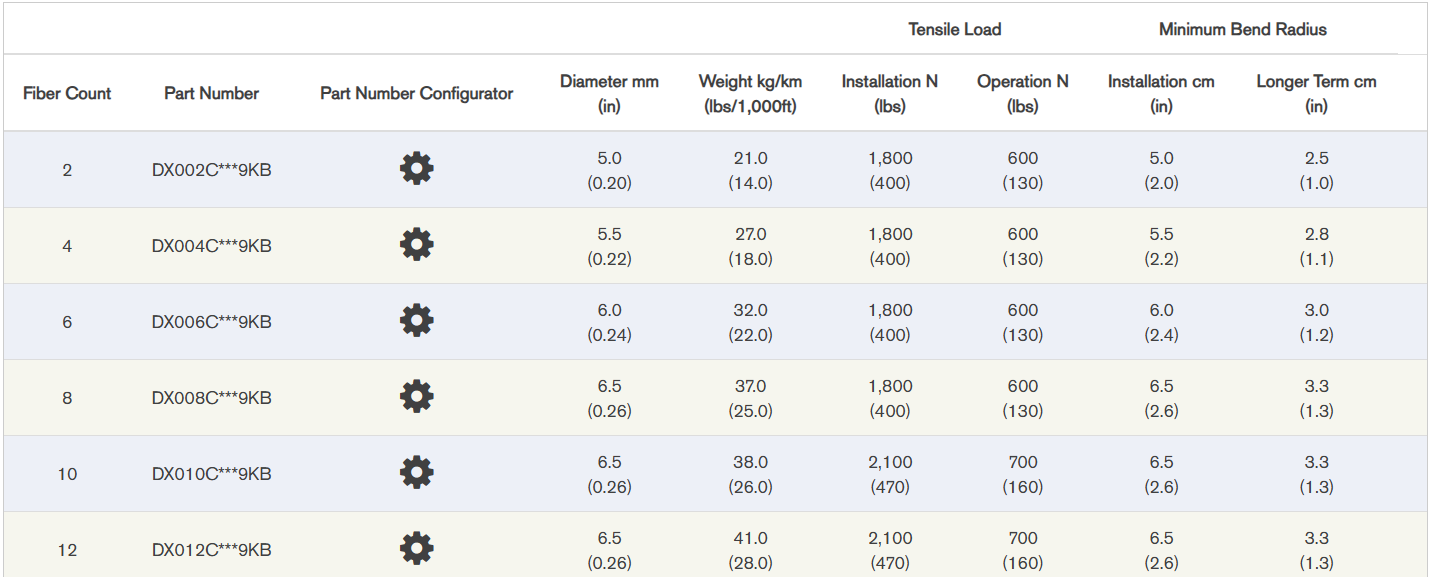Open configurator gear for DX012C***9KB
This screenshot has width=1432, height=578.
coord(416,548)
